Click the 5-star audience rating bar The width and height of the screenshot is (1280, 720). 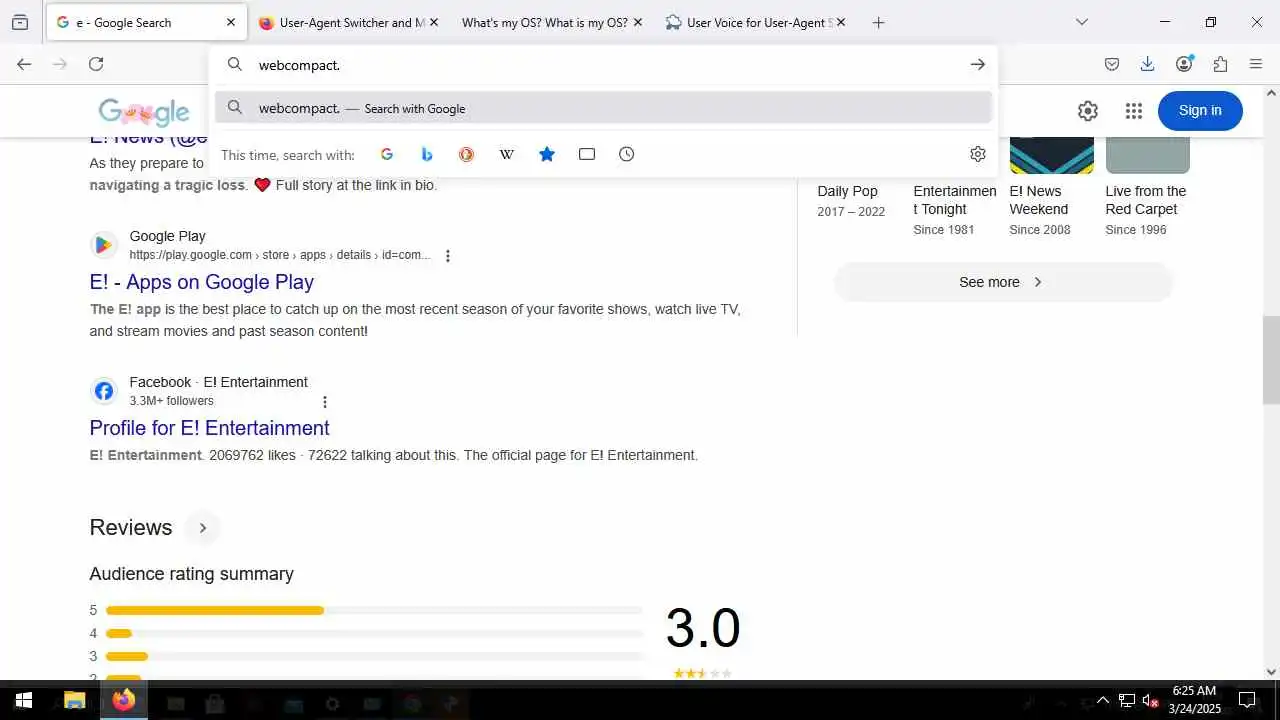(x=374, y=610)
